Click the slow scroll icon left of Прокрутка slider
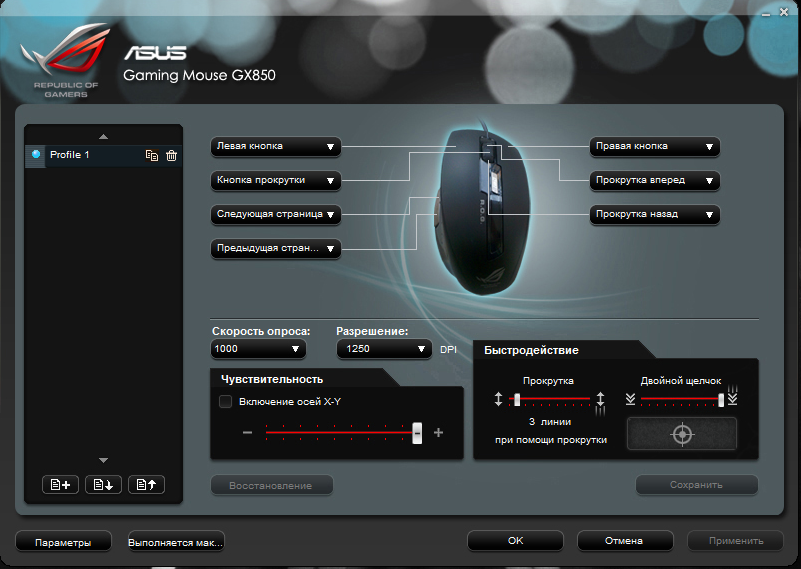This screenshot has height=569, width=801. 499,399
